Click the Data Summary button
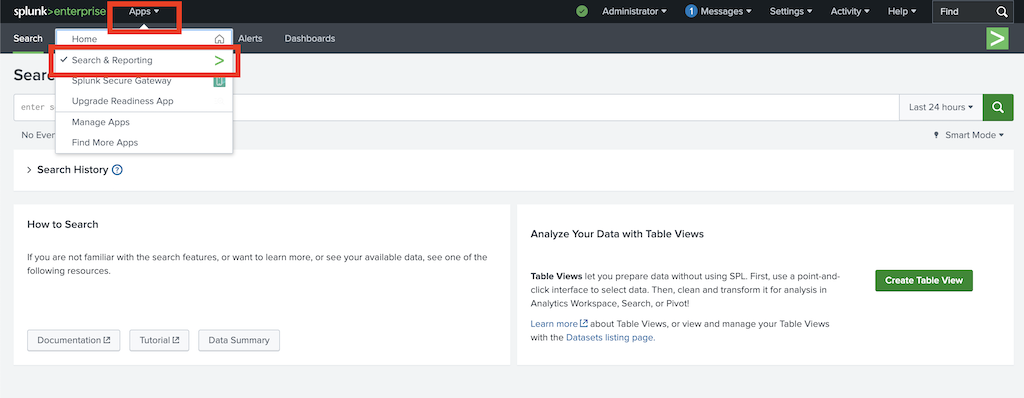This screenshot has height=398, width=1024. pyautogui.click(x=239, y=340)
